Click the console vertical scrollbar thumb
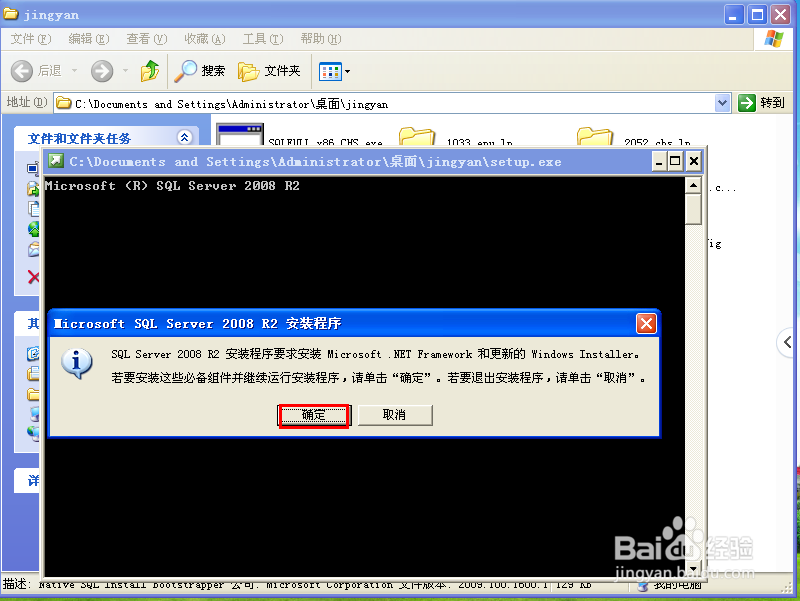The width and height of the screenshot is (800, 601). click(x=693, y=209)
